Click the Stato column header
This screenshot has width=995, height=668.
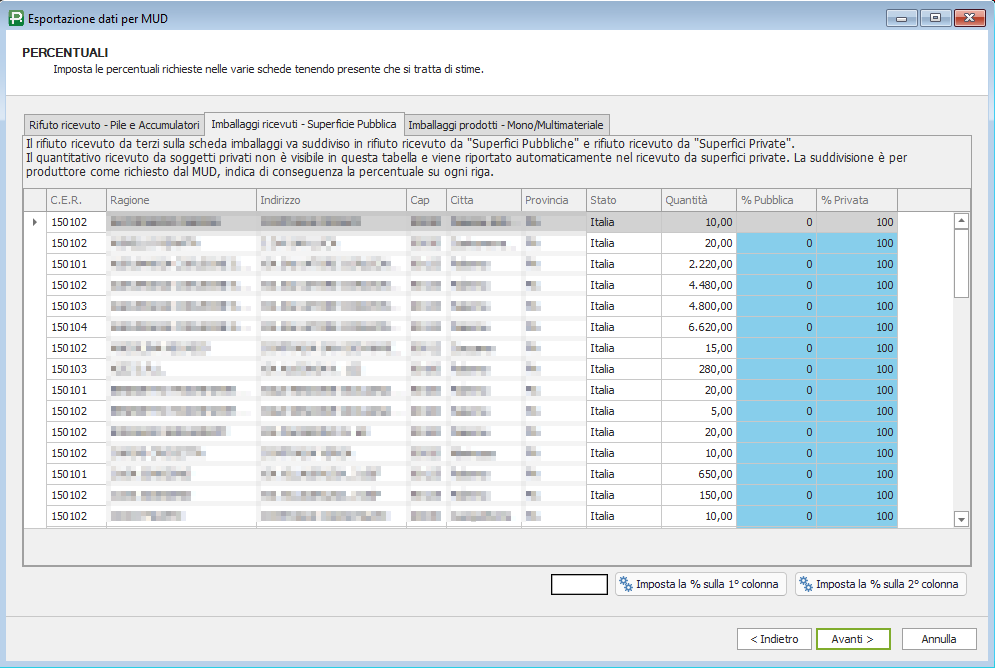pyautogui.click(x=623, y=200)
